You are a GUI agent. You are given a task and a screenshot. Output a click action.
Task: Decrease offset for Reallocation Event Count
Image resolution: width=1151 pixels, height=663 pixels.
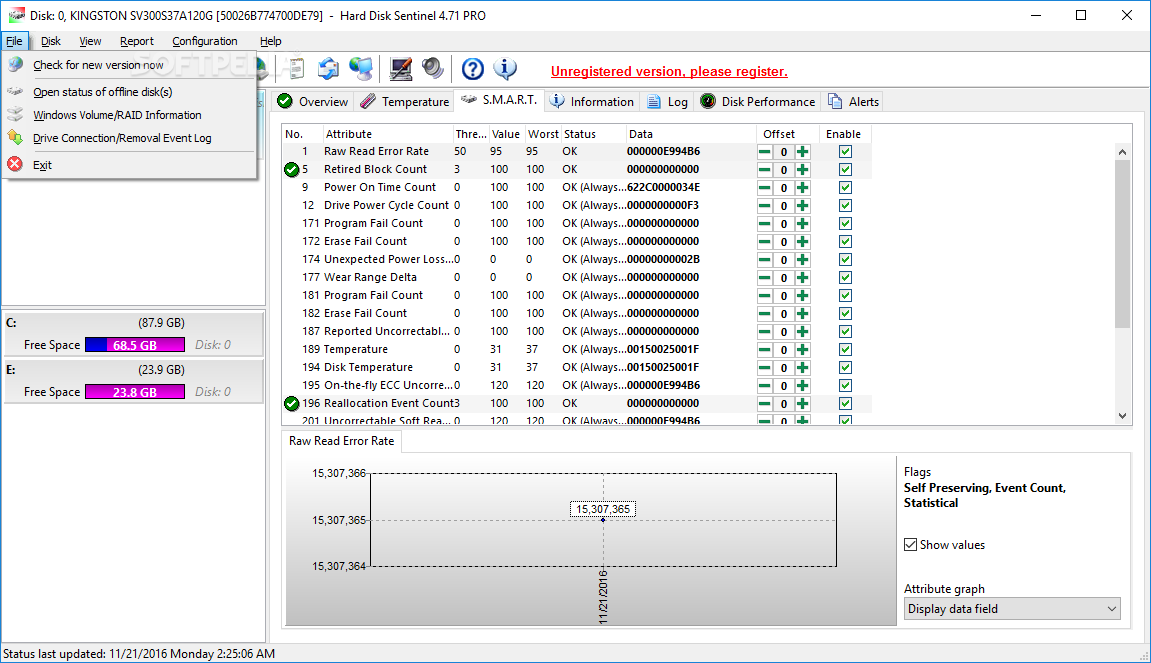(x=764, y=404)
